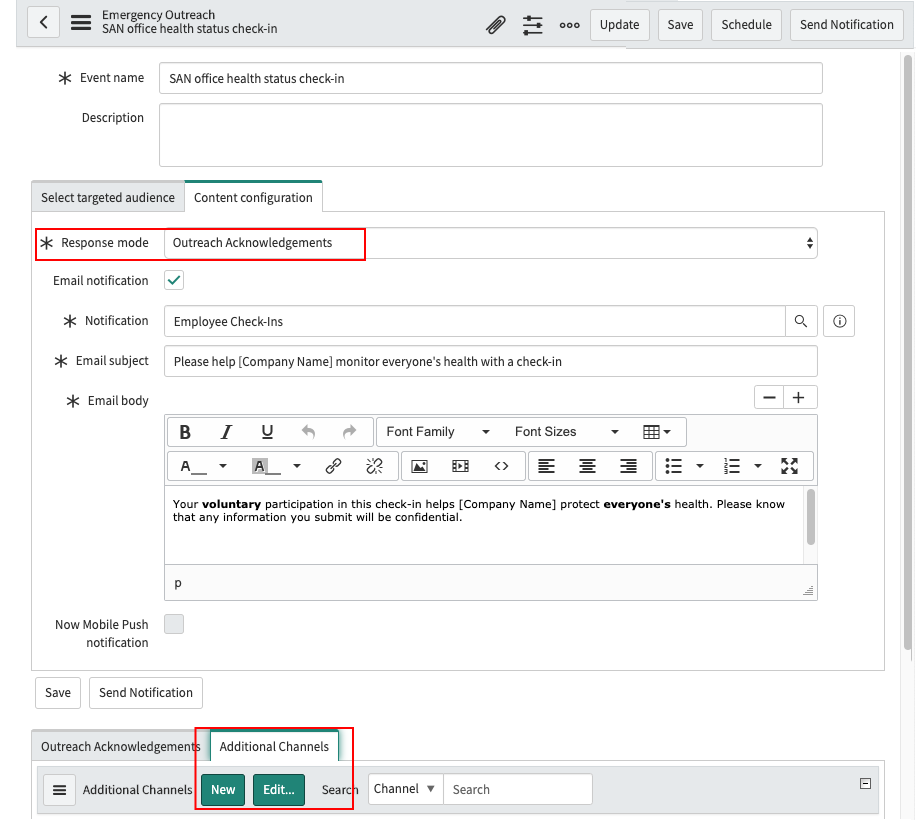Toggle the Email notification checkbox
The height and width of the screenshot is (820, 916).
click(174, 280)
